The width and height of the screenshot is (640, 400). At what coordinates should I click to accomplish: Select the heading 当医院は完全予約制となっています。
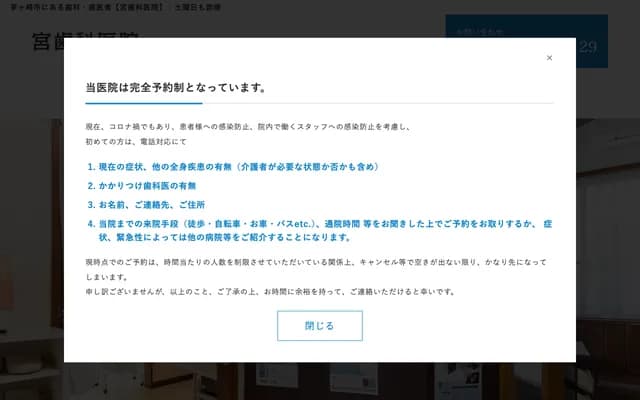[176, 87]
